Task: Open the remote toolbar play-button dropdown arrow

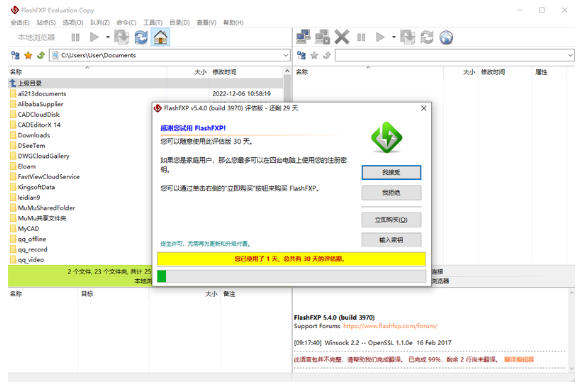Action: (x=393, y=37)
